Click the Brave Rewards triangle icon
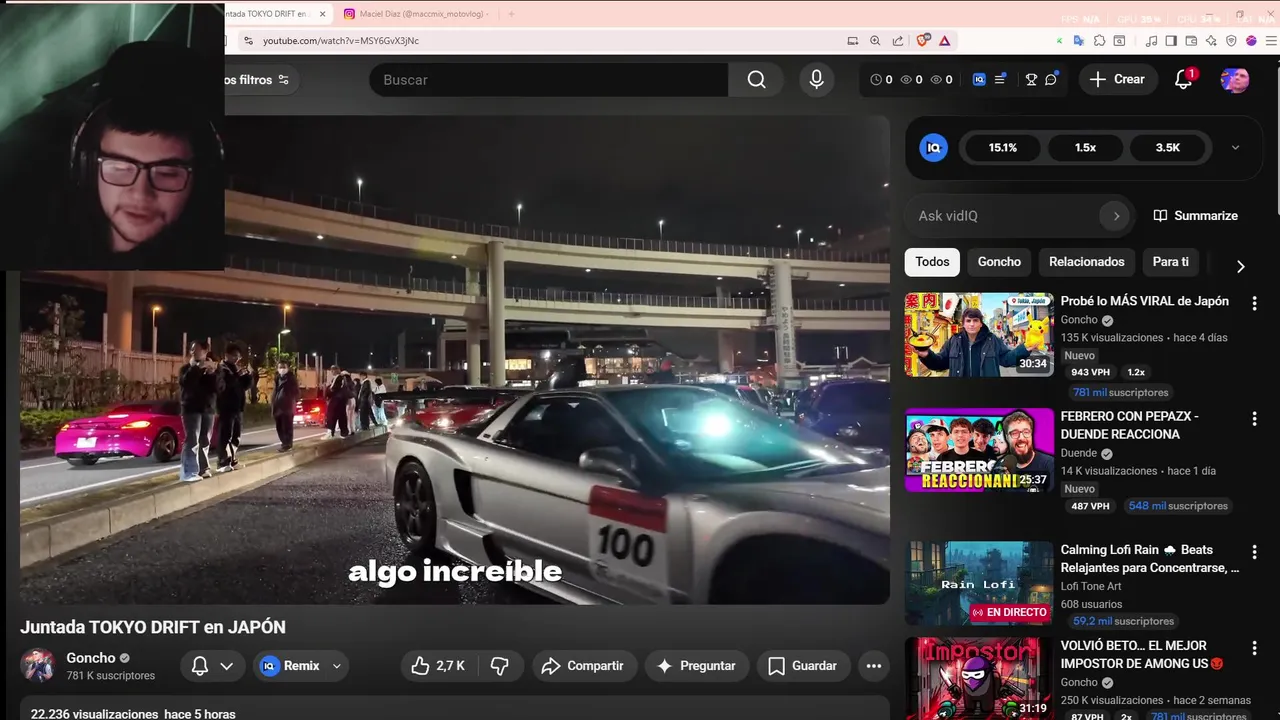 pyautogui.click(x=944, y=41)
